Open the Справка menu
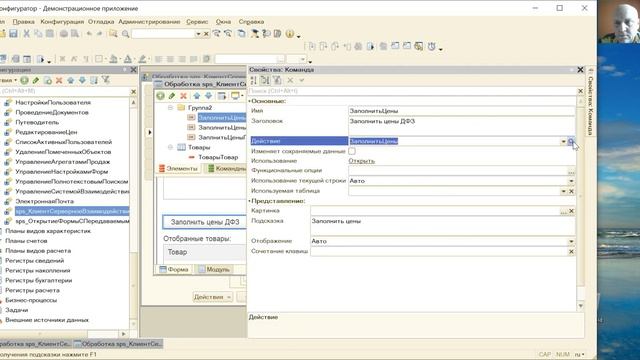Screen dimensions: 640x360 (251, 22)
